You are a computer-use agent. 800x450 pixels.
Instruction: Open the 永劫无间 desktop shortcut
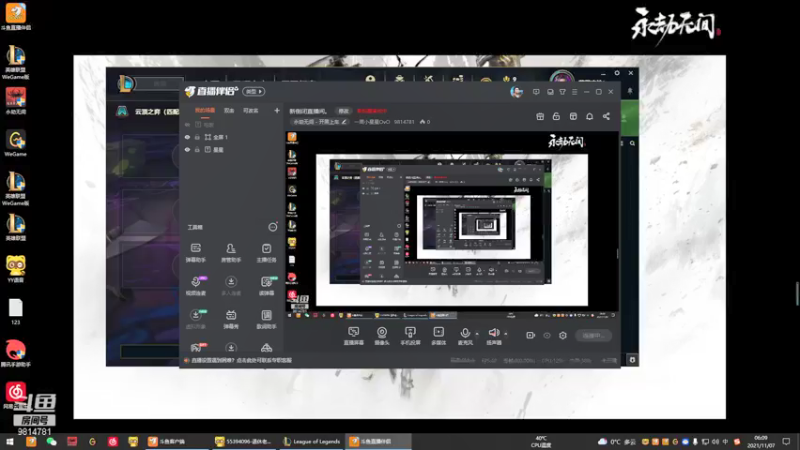point(15,101)
